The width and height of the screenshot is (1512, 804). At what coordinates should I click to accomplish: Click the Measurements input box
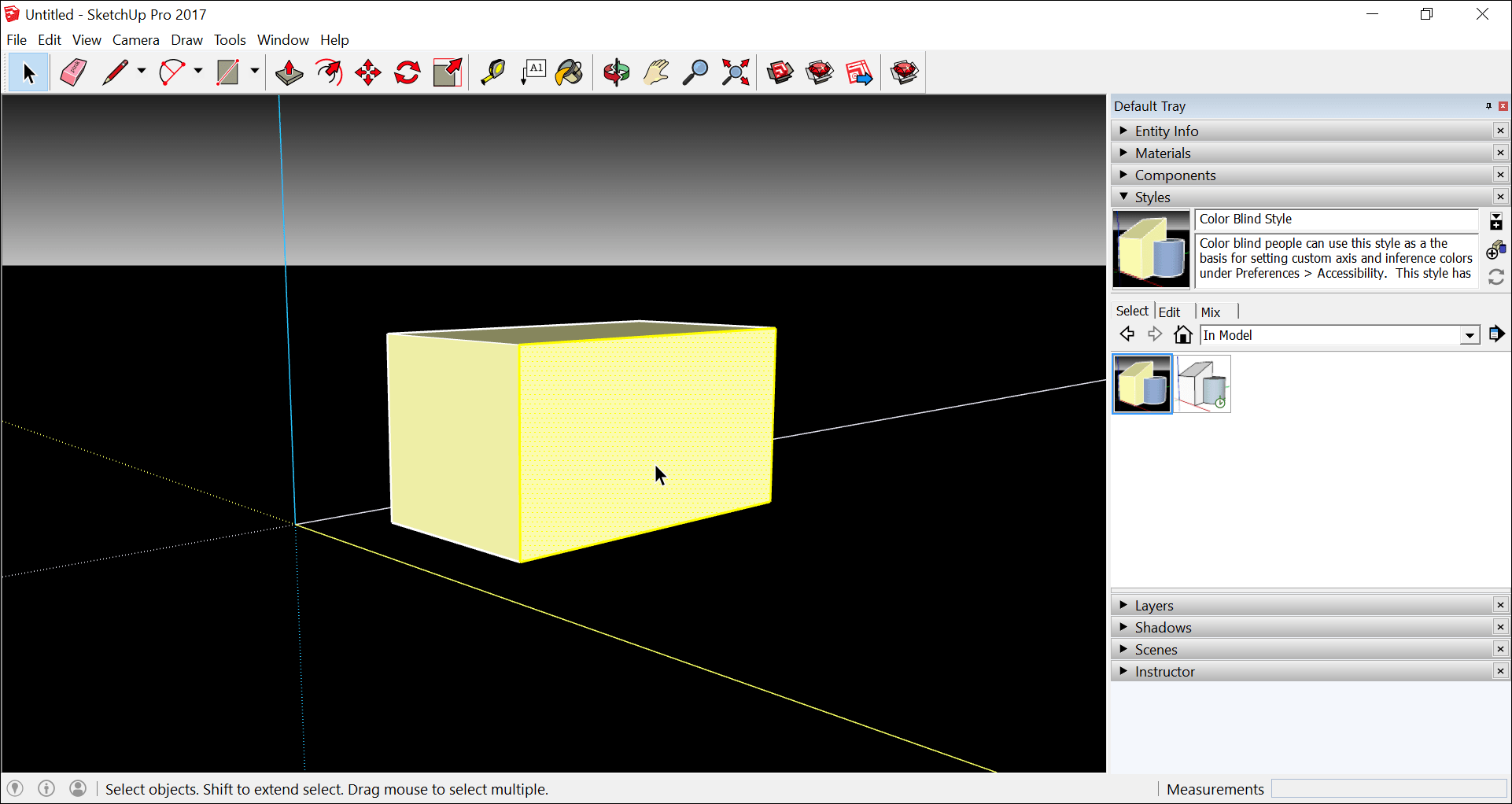1388,789
